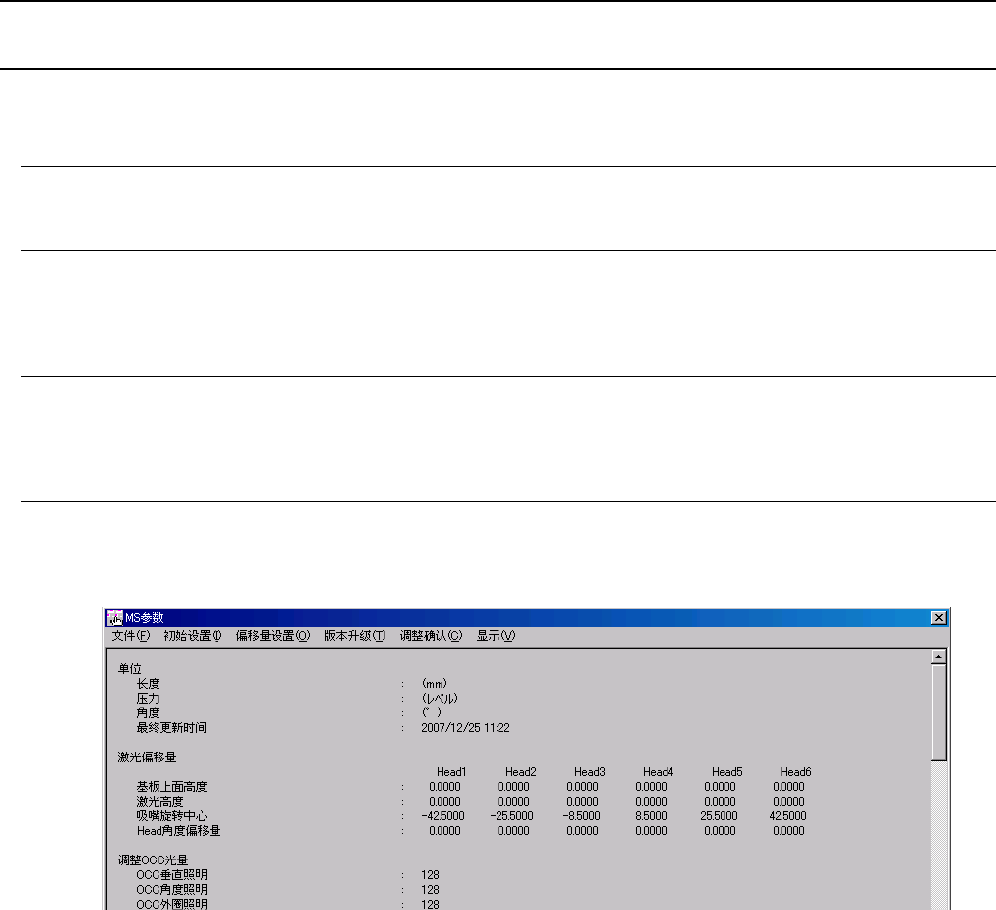Click the 长度 label
This screenshot has width=996, height=910.
point(148,684)
